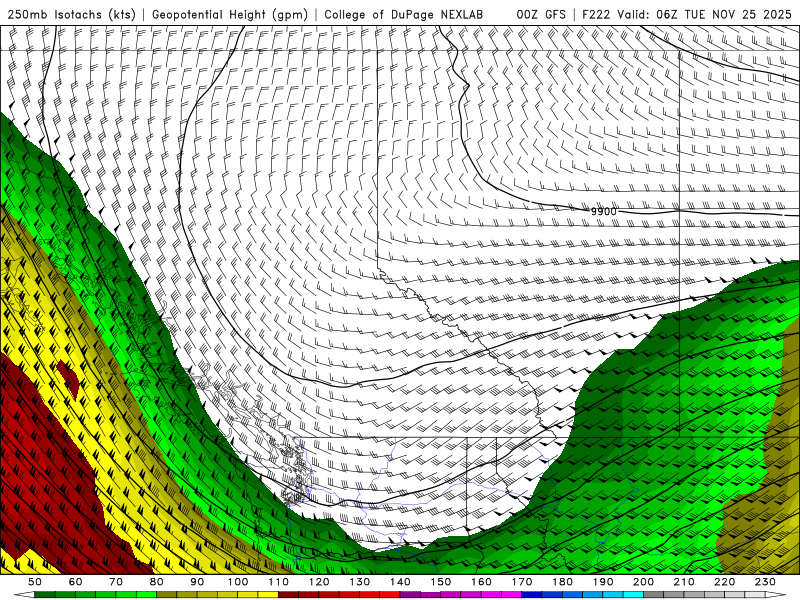Pick the dark gray swatch starting at 200
The height and width of the screenshot is (600, 800).
[x=654, y=595]
